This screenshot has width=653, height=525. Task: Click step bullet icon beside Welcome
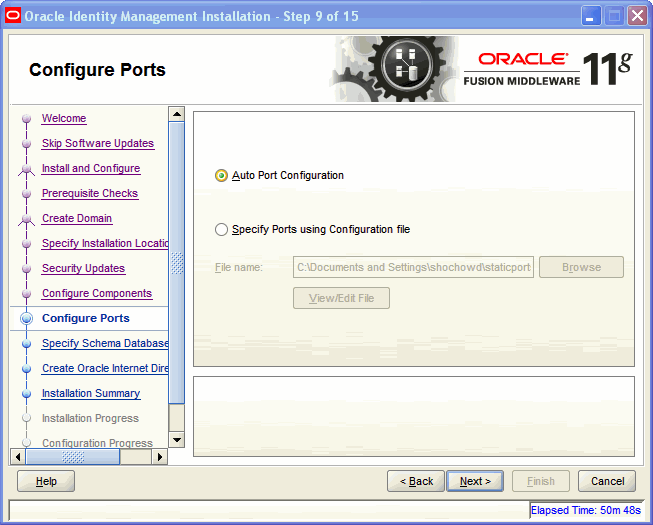[x=26, y=119]
